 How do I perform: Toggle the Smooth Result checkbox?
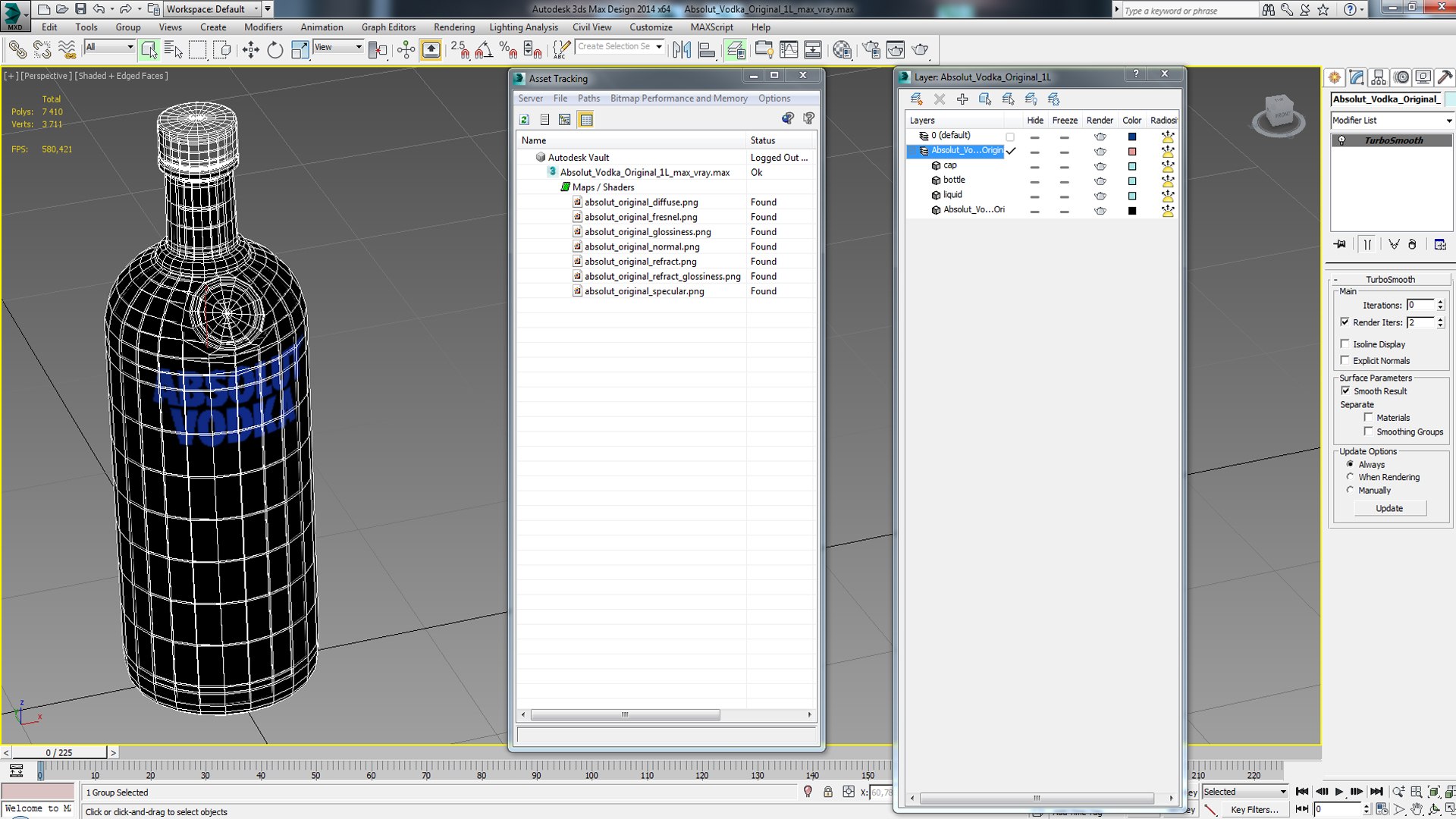1345,391
